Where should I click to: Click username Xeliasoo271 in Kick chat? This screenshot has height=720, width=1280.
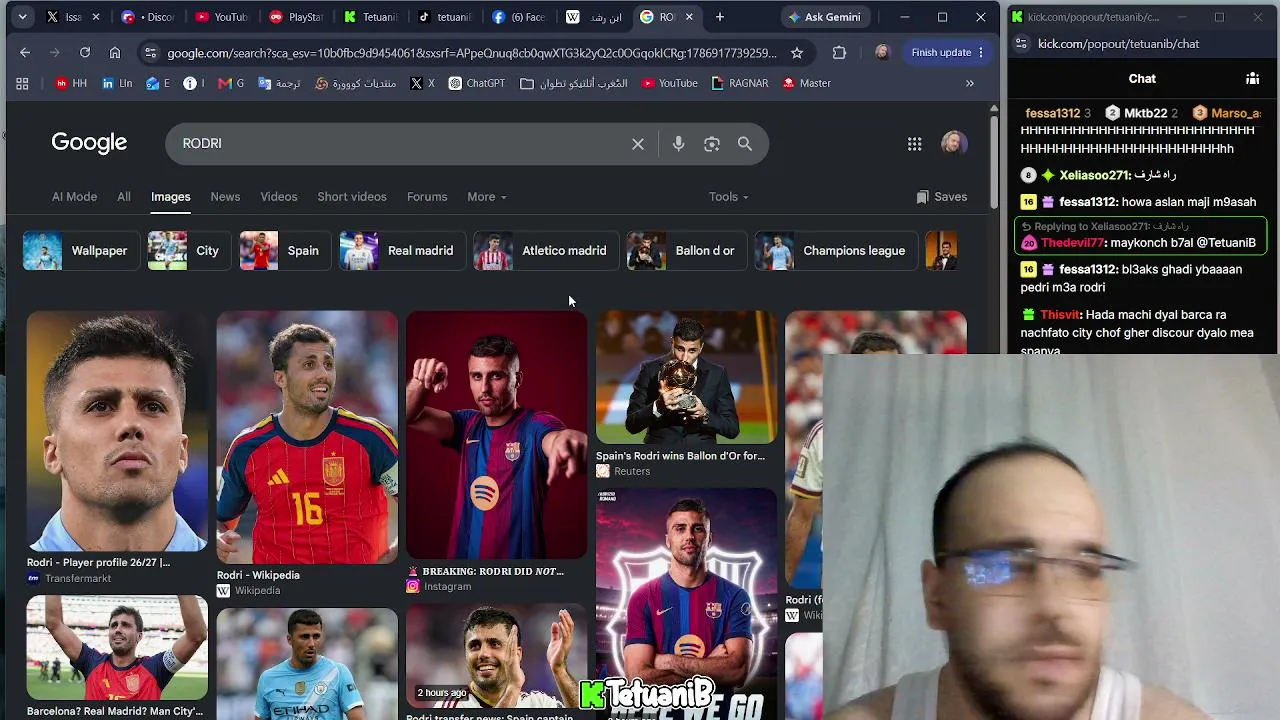[x=1094, y=175]
